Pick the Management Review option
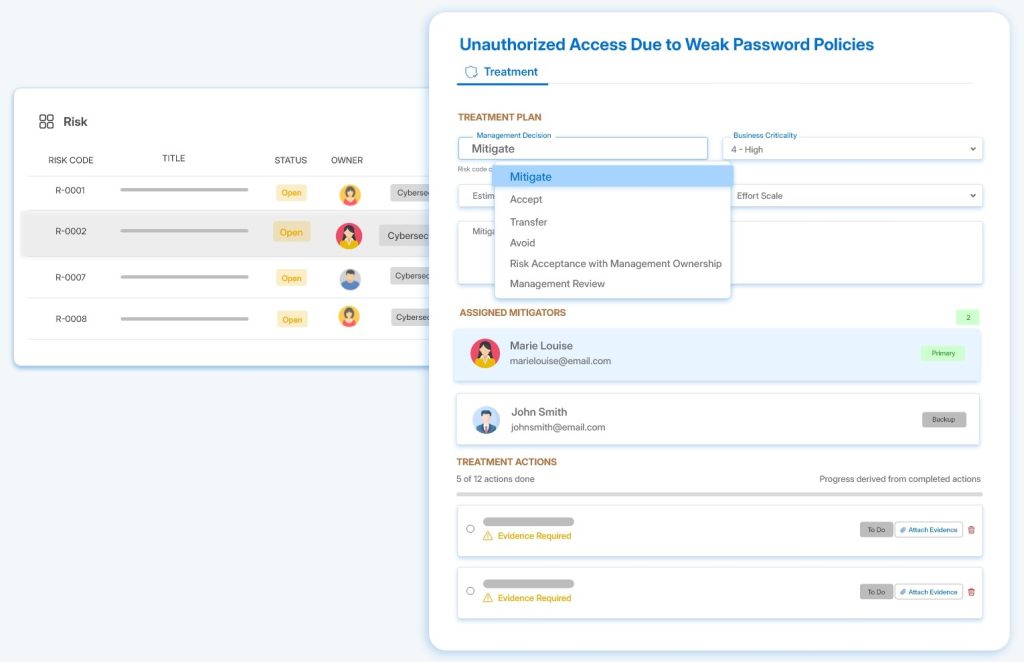1024x662 pixels. click(557, 284)
